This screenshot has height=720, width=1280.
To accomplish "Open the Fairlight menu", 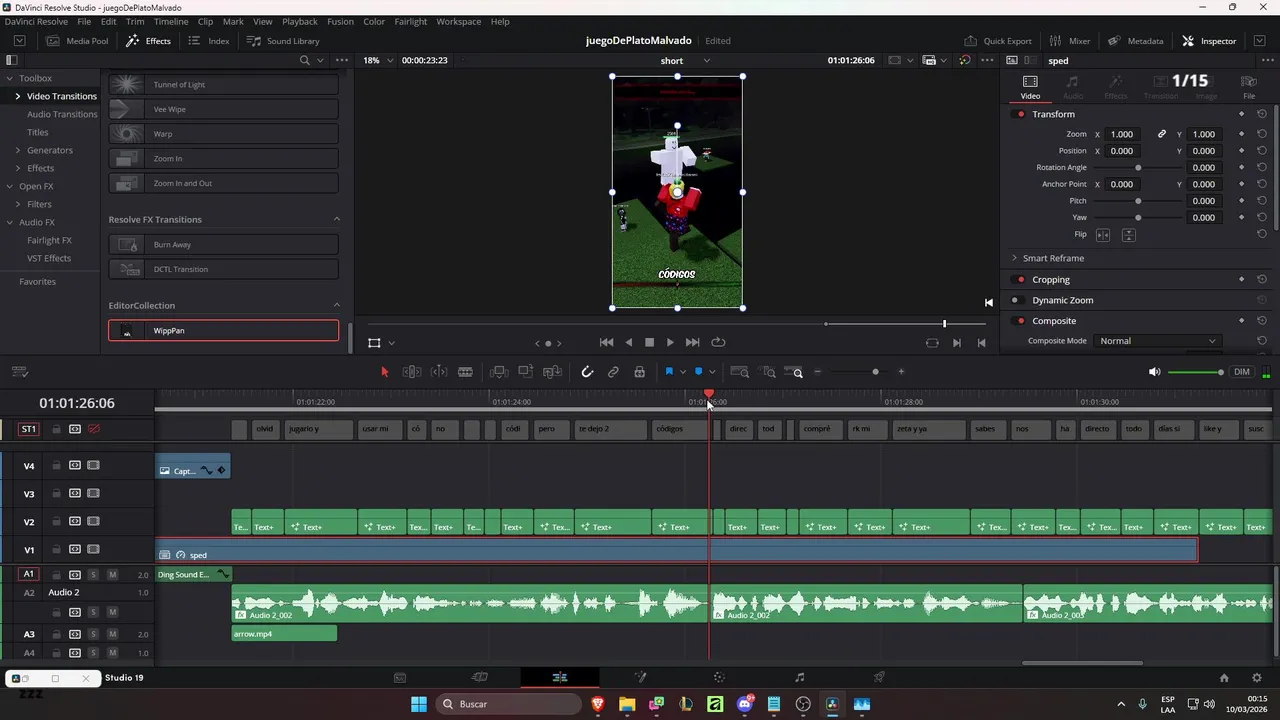I will [411, 21].
